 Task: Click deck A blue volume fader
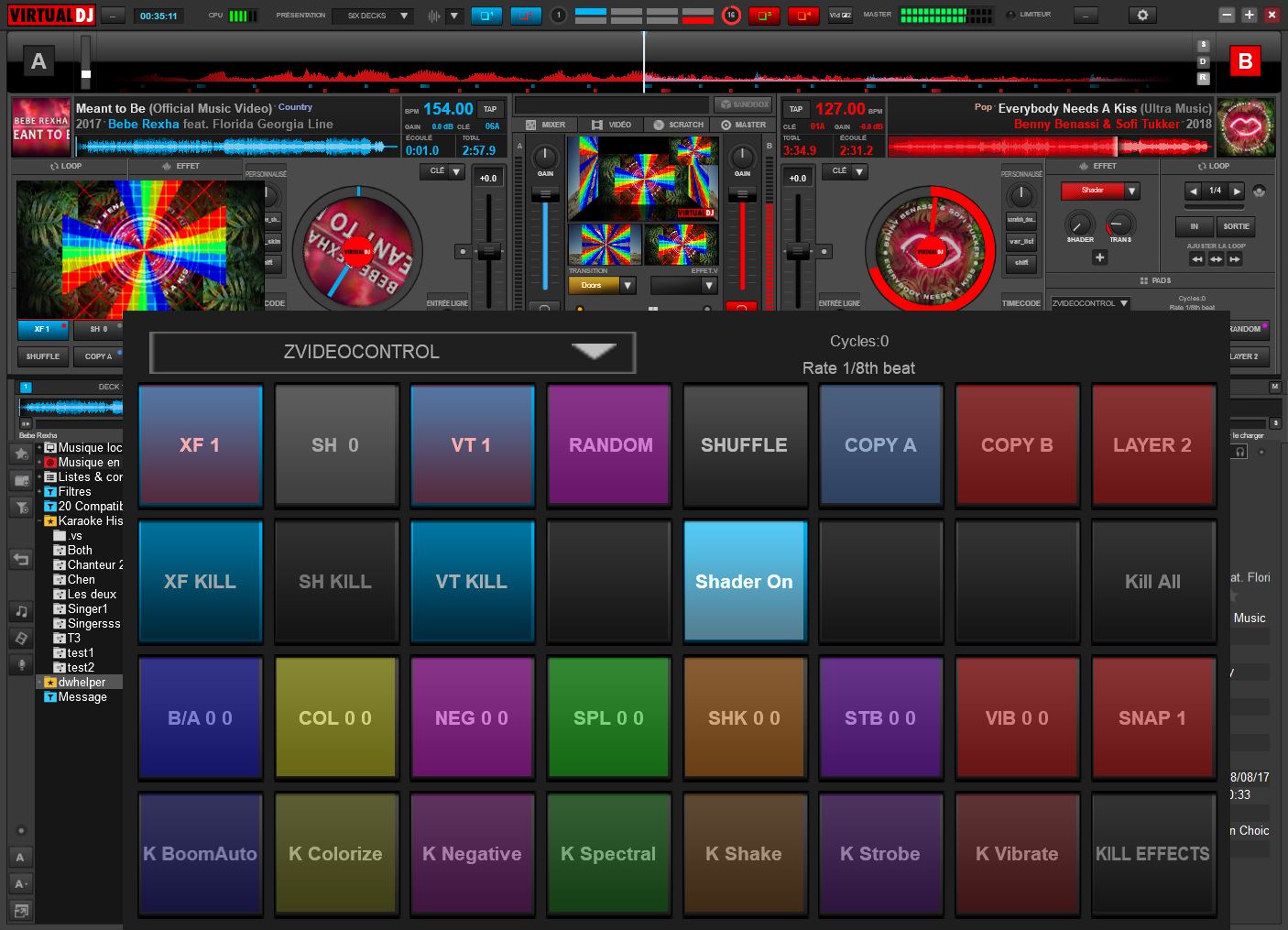[x=545, y=194]
